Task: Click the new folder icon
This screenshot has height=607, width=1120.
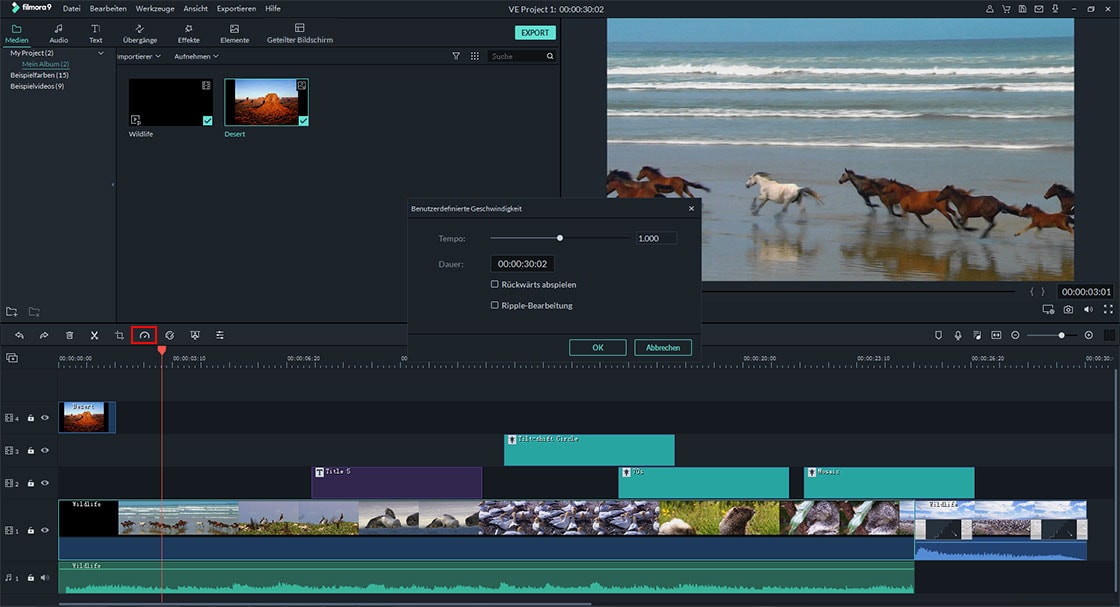Action: pyautogui.click(x=11, y=311)
